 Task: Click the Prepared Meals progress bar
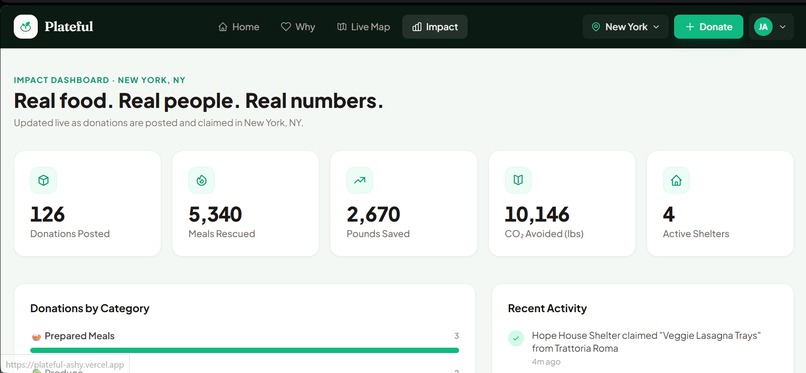(245, 350)
